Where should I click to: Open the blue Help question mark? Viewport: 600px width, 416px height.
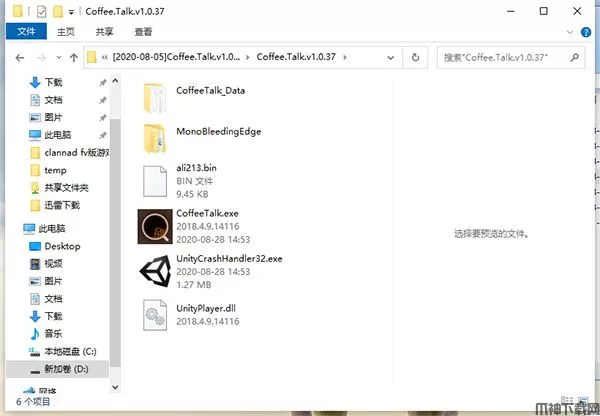[586, 32]
